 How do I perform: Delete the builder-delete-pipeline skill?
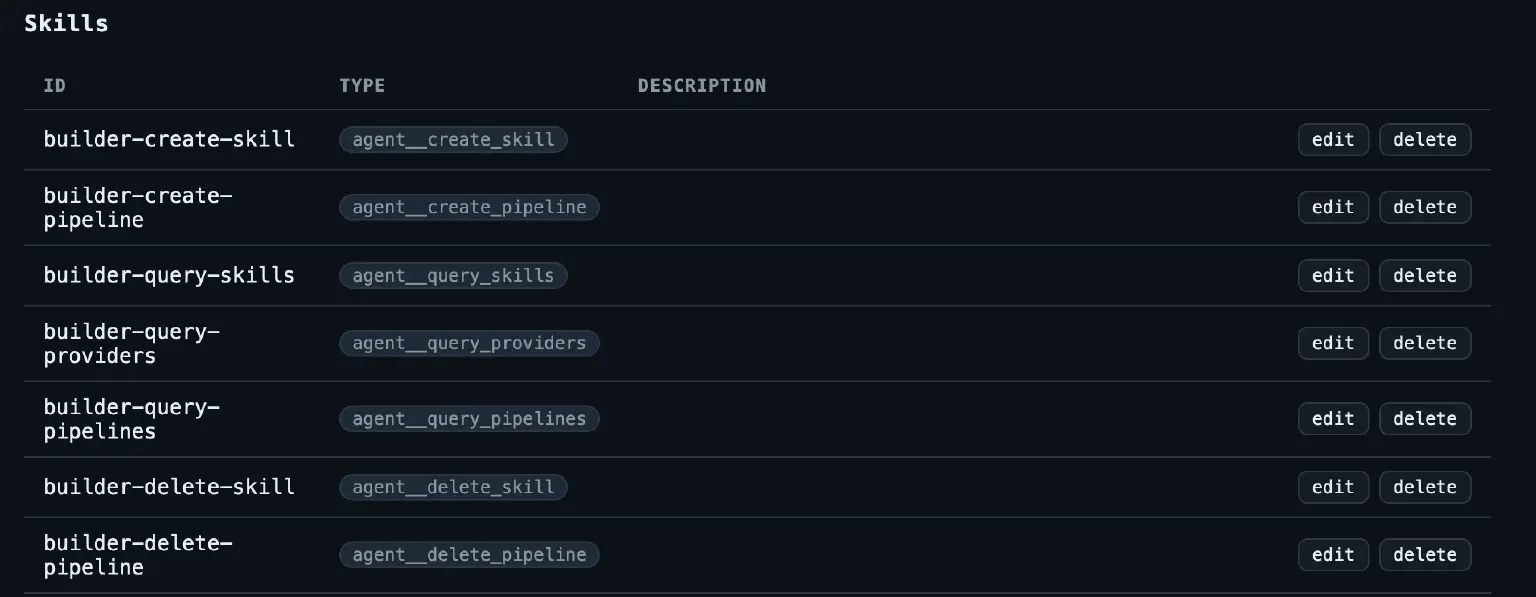click(x=1425, y=555)
